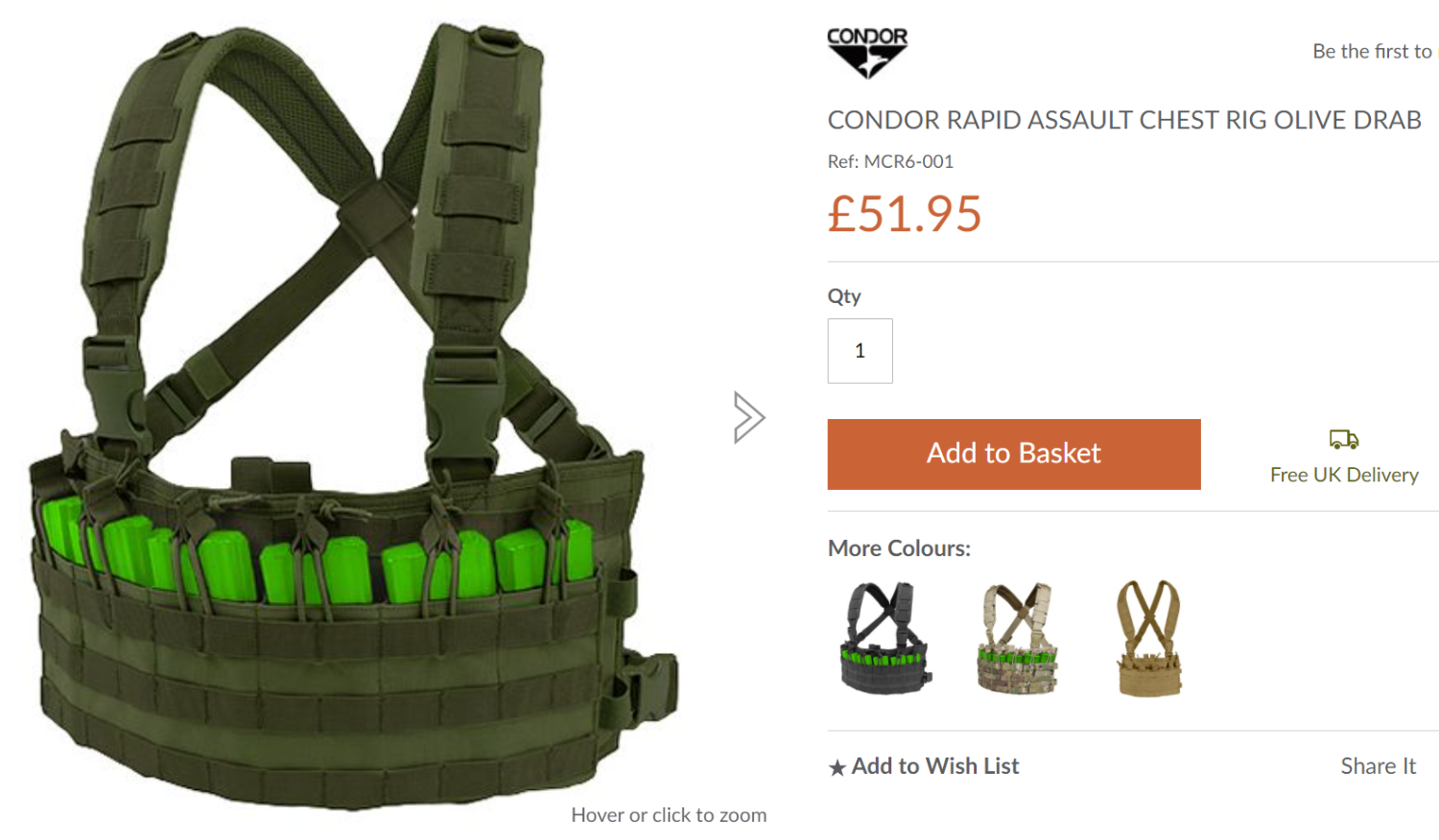Click the Ref: MCR6-001 reference text
Screen dimensions: 1439x840
point(890,161)
